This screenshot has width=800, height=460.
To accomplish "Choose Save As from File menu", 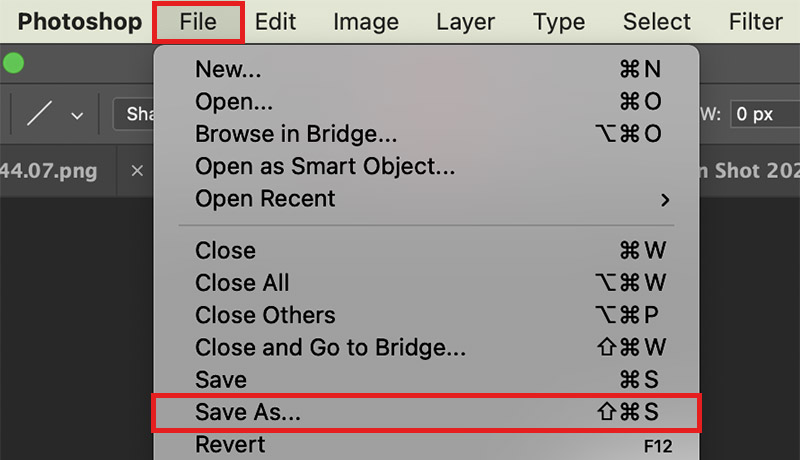I will click(427, 412).
